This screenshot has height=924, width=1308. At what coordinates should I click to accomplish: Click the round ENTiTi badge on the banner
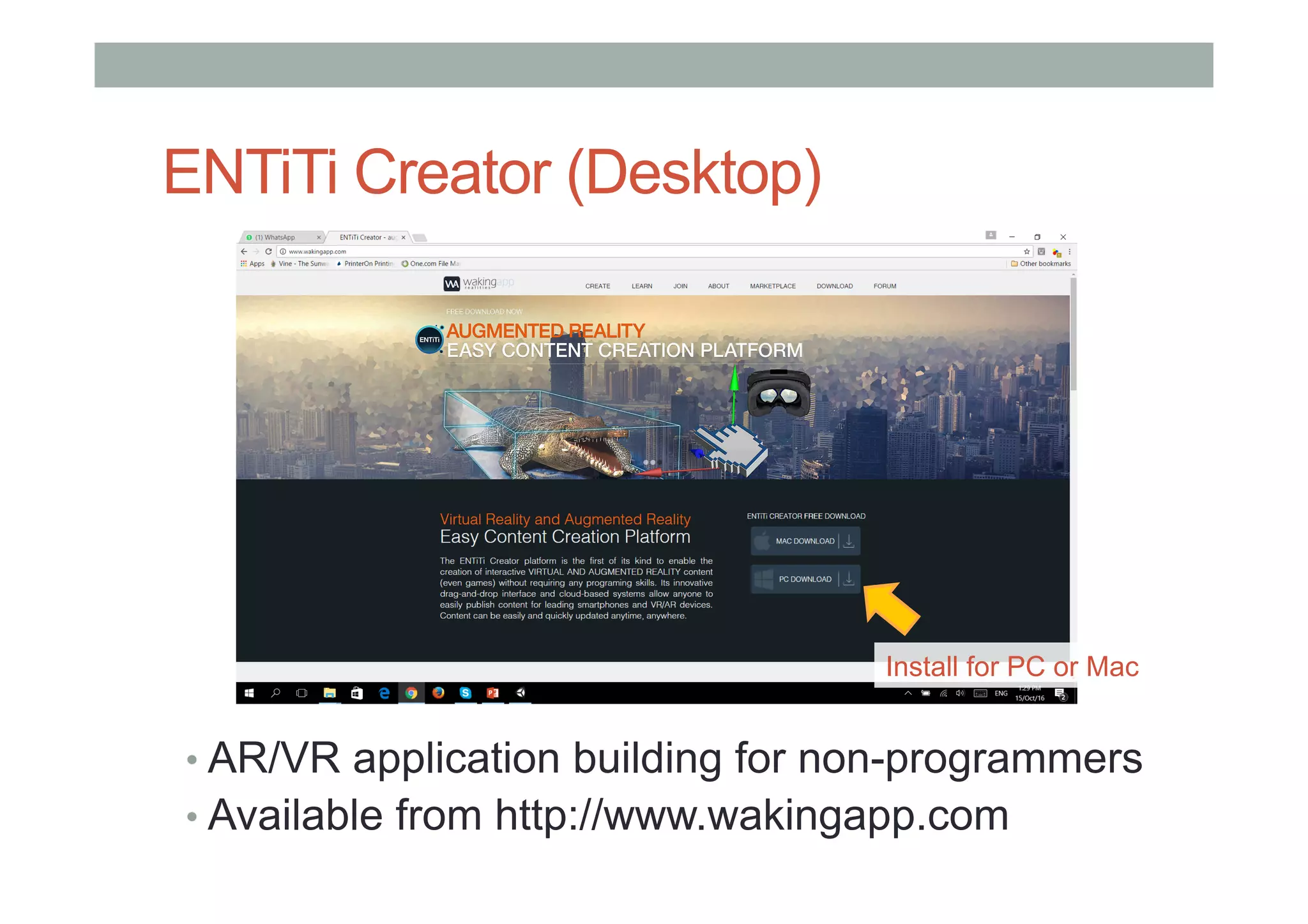(x=429, y=340)
